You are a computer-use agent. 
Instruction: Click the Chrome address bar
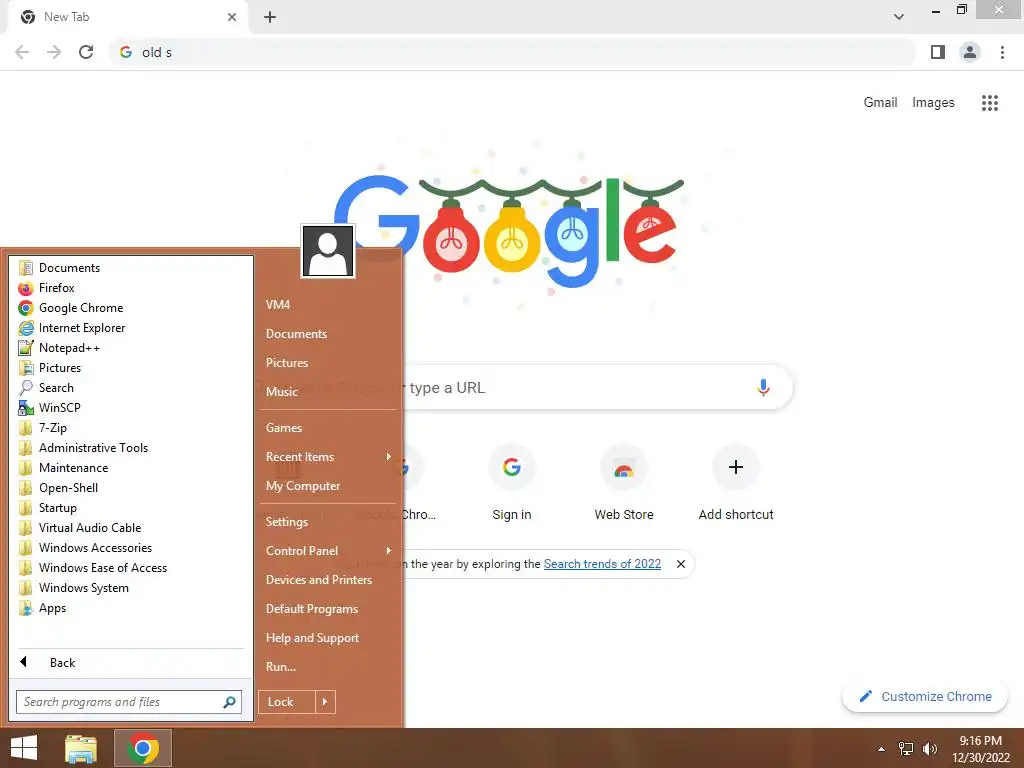(513, 52)
